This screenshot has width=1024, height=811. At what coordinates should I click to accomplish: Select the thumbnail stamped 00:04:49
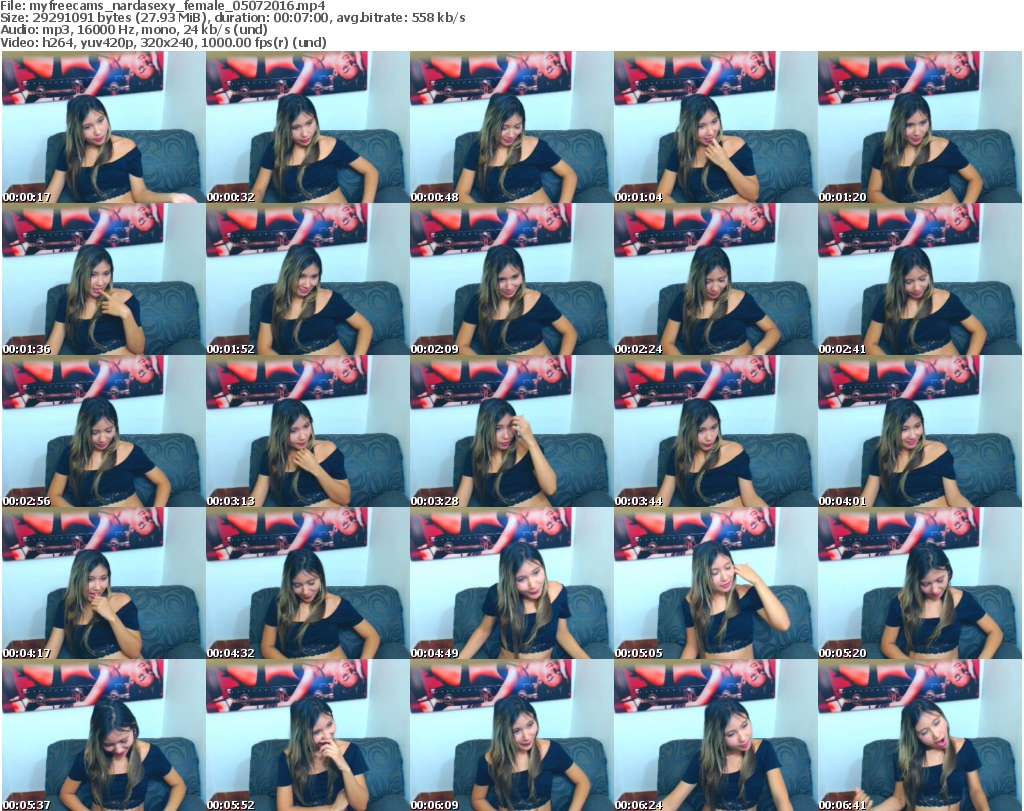(511, 584)
